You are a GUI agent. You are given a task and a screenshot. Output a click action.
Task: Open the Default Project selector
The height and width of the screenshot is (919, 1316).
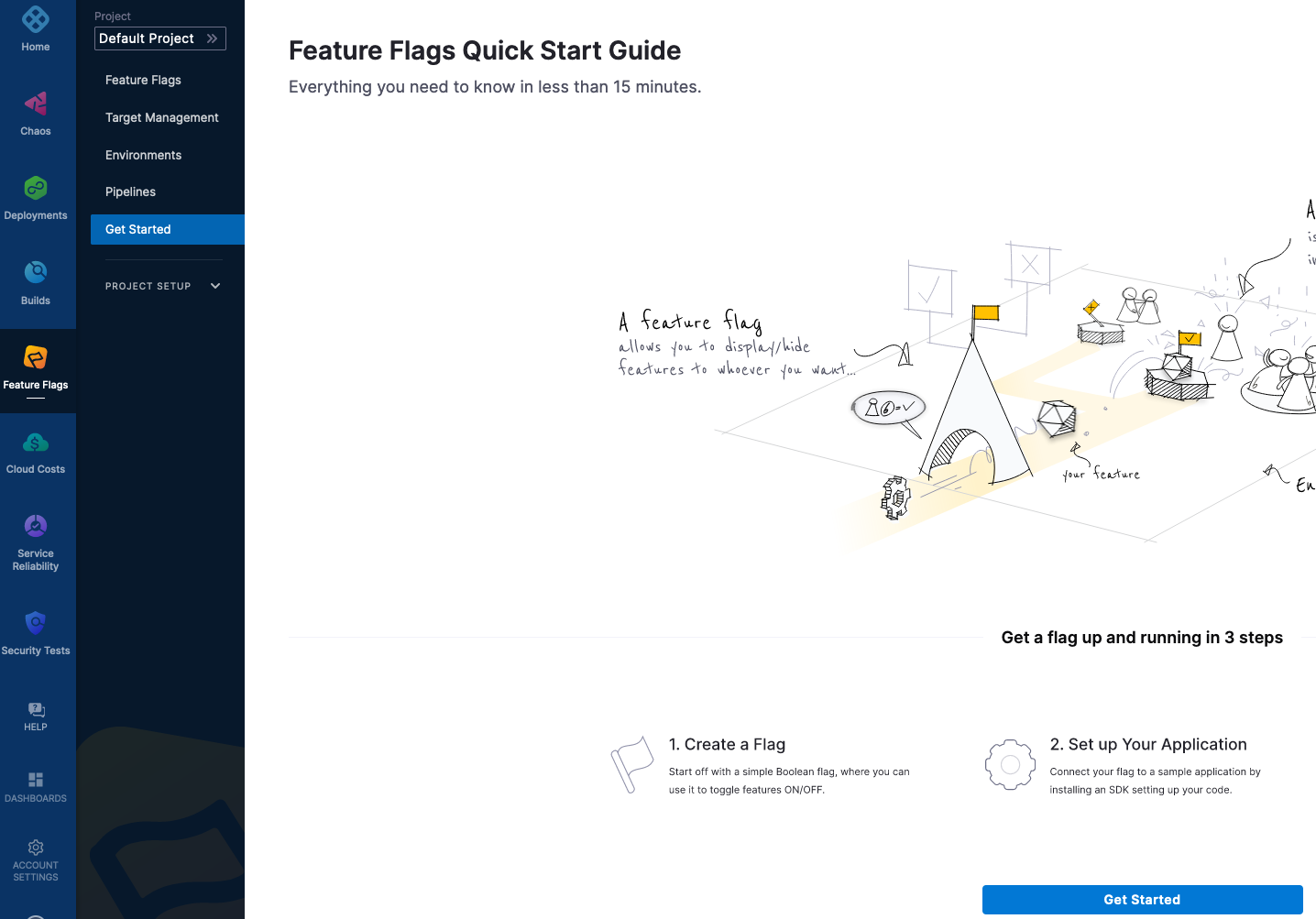(x=148, y=38)
